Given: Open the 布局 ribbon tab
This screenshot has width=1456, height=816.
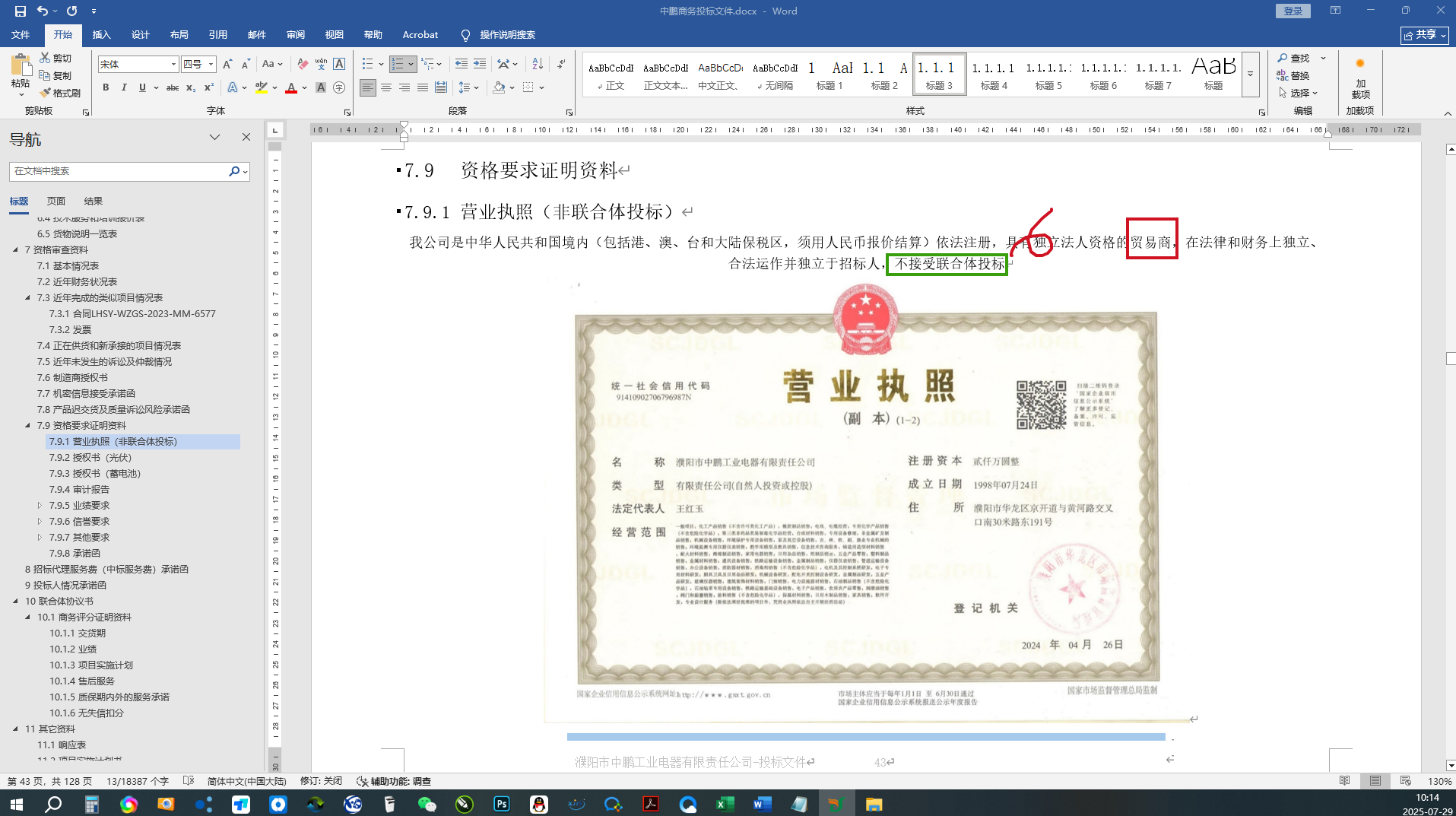Looking at the screenshot, I should 179,35.
